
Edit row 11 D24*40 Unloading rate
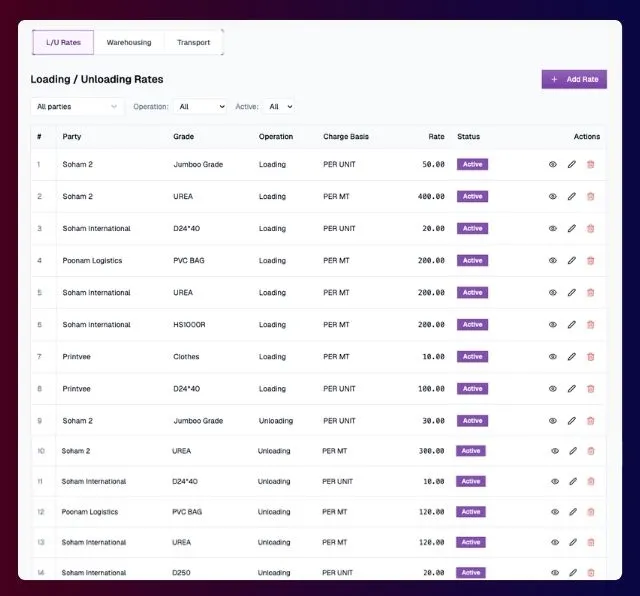click(x=573, y=481)
